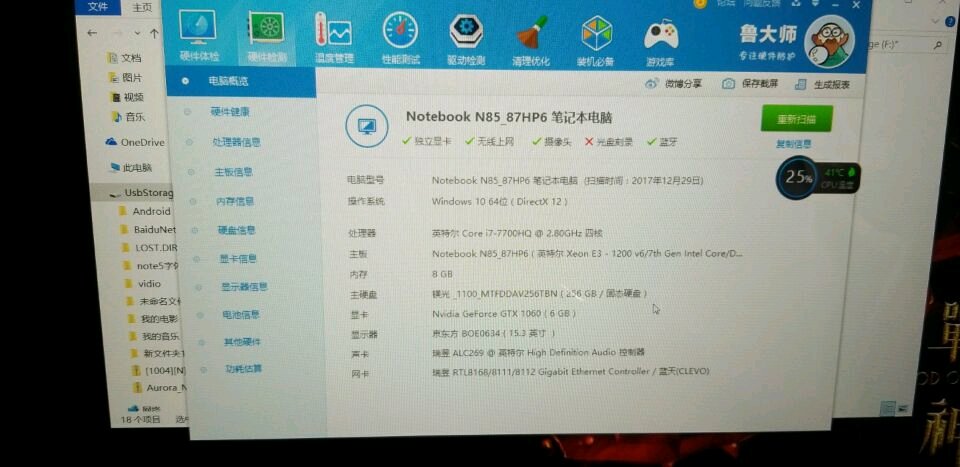Click the 25% CPU usage gauge widget
Viewport: 960px width, 467px height.
pos(798,177)
